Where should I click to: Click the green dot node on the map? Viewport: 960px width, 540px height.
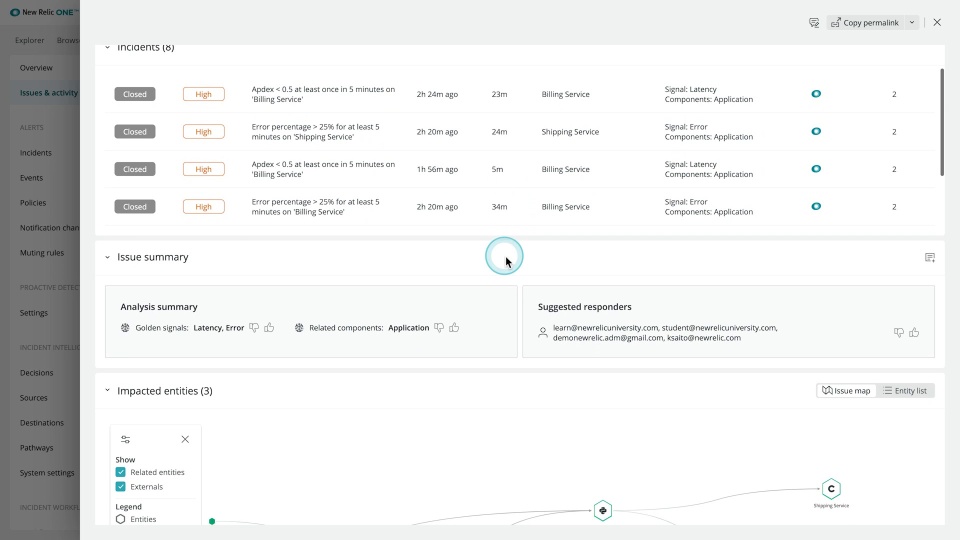click(x=212, y=522)
